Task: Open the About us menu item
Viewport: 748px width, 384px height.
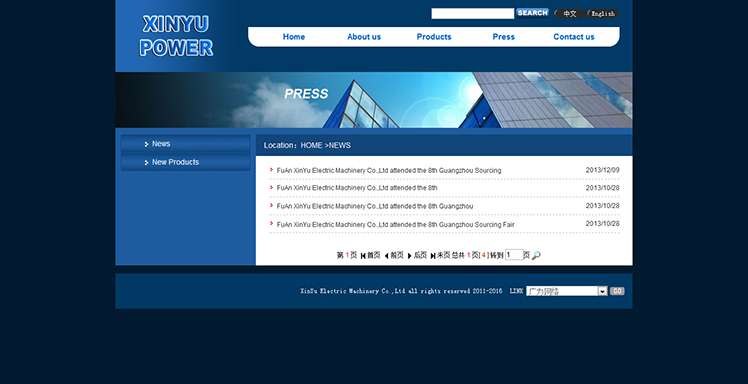Action: (x=364, y=37)
